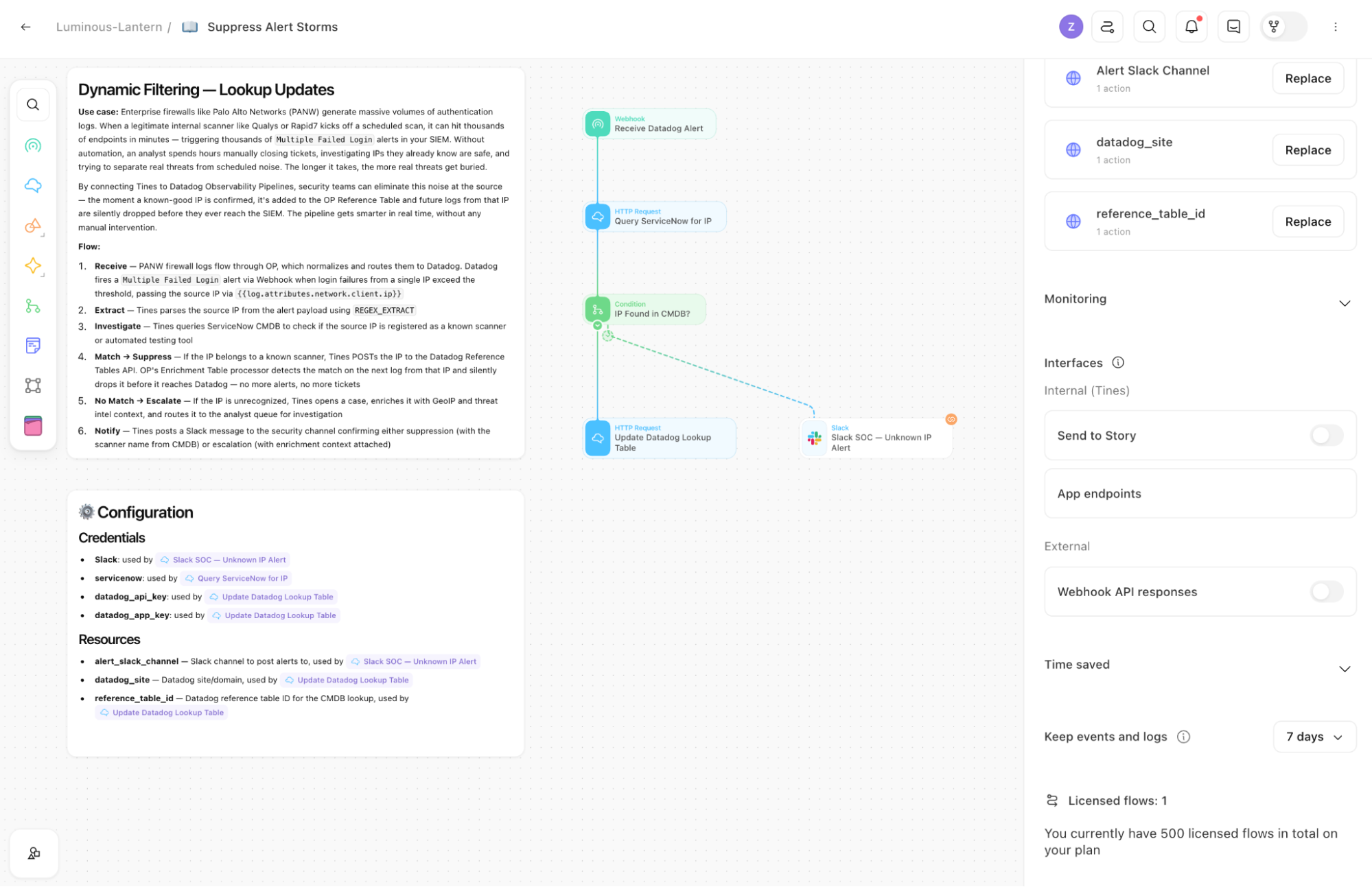Click Query ServiceNow for IP link in Credentials
1372x887 pixels.
pos(236,578)
